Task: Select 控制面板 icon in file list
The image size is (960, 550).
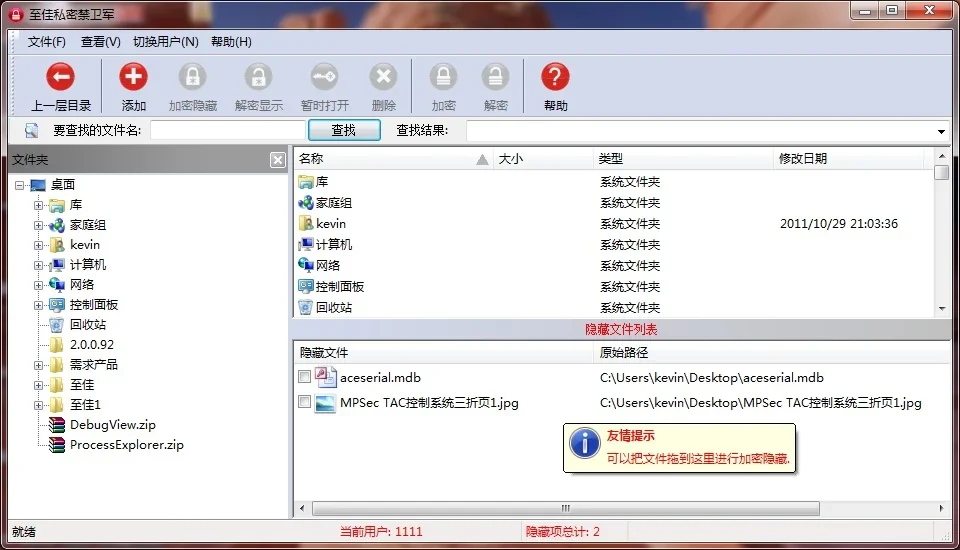Action: [306, 286]
